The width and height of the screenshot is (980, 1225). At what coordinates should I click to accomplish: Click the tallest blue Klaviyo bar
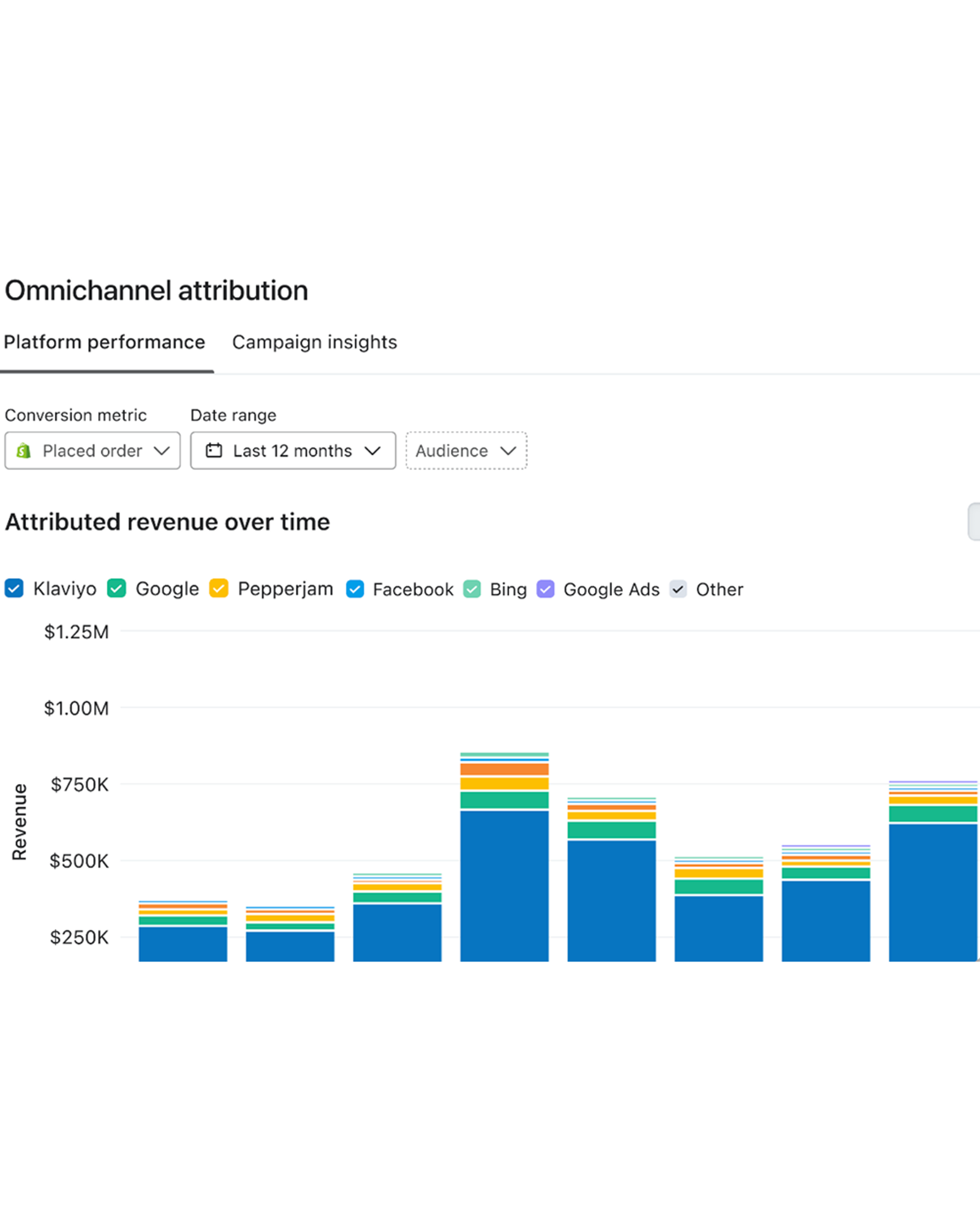coord(504,886)
